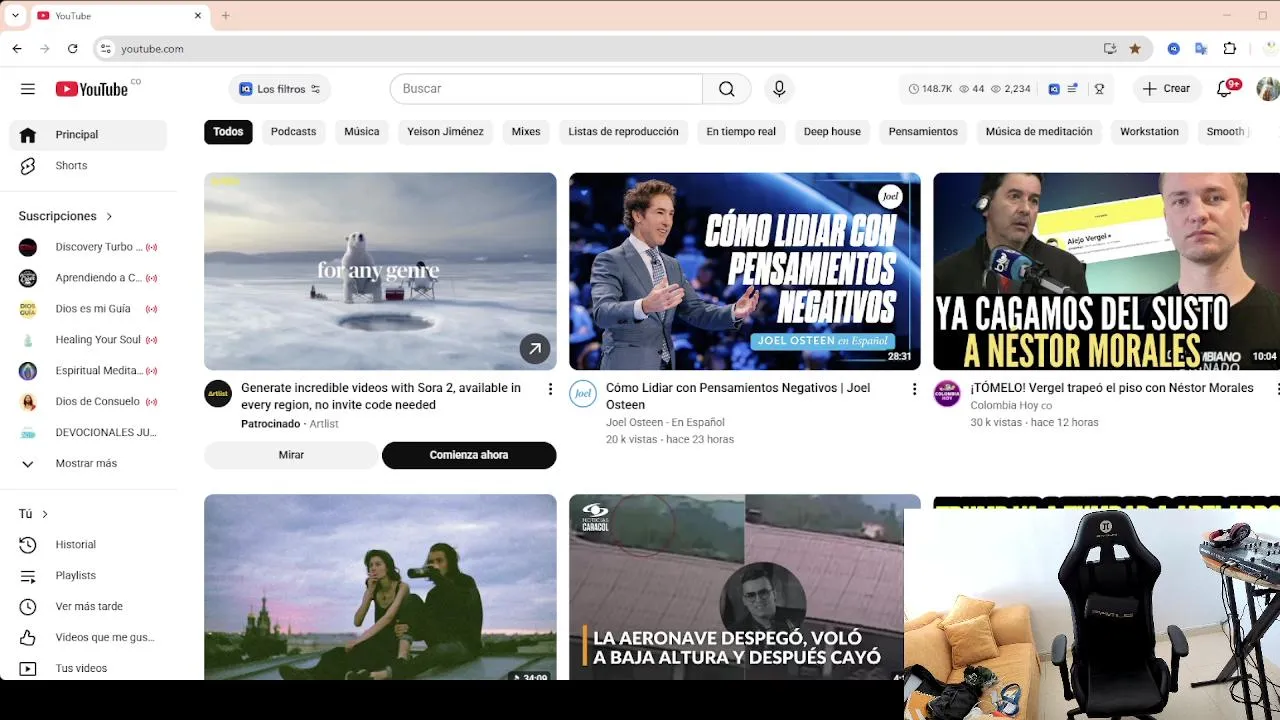Expand Mostrar más subscriptions

click(88, 464)
